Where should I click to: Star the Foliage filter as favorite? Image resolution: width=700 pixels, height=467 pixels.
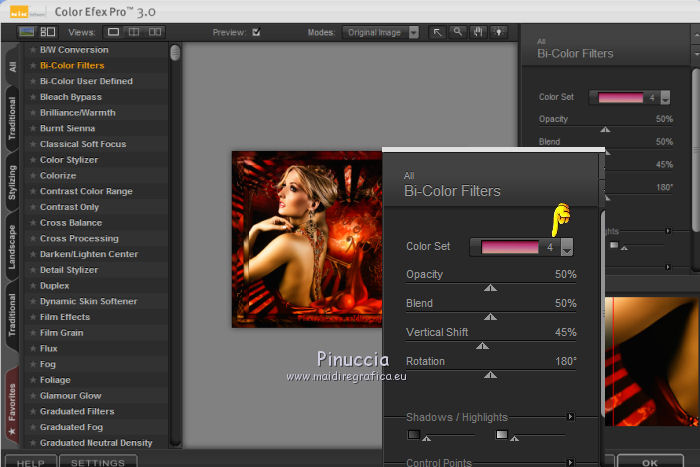[33, 380]
